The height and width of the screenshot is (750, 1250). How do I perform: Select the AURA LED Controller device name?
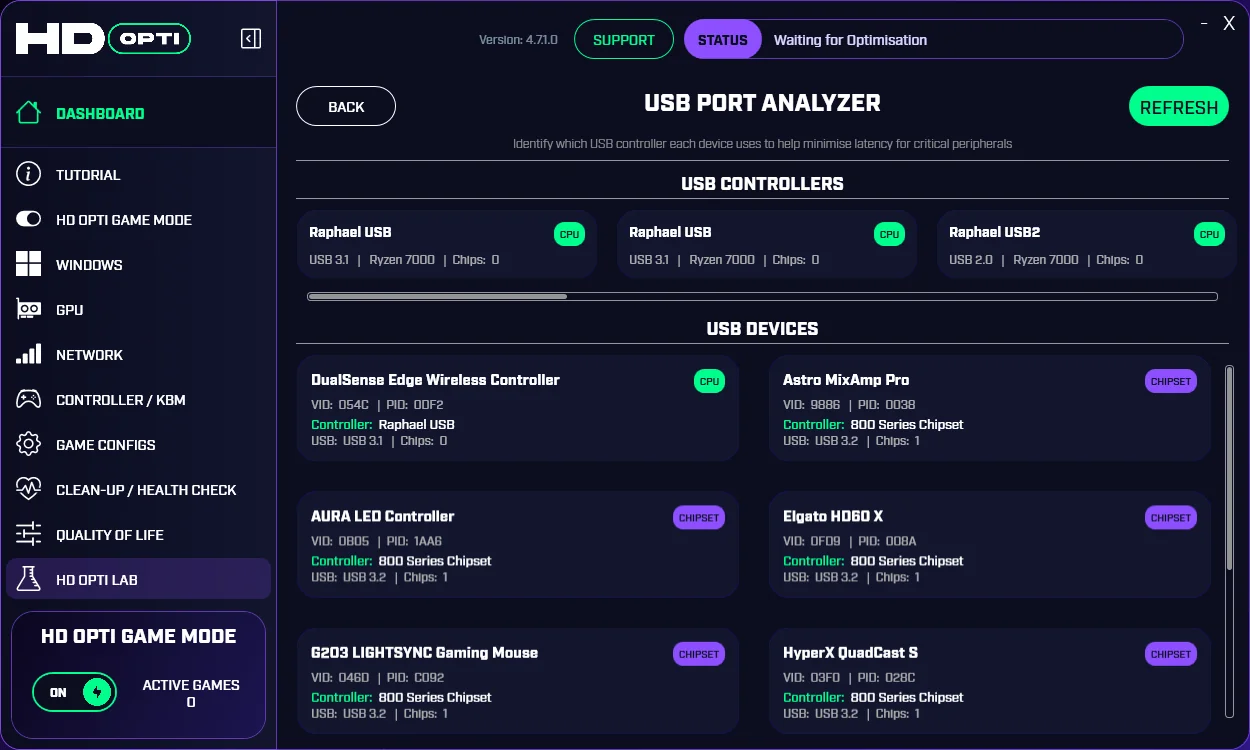(x=383, y=516)
